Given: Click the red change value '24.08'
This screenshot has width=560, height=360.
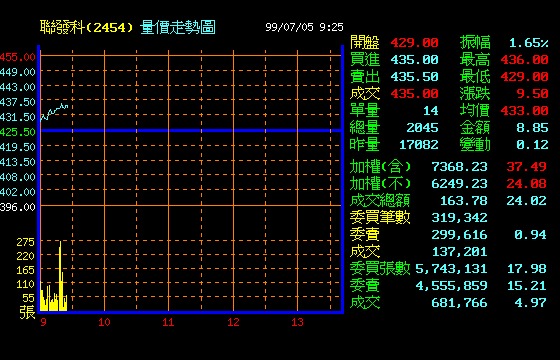Looking at the screenshot, I should point(526,184).
